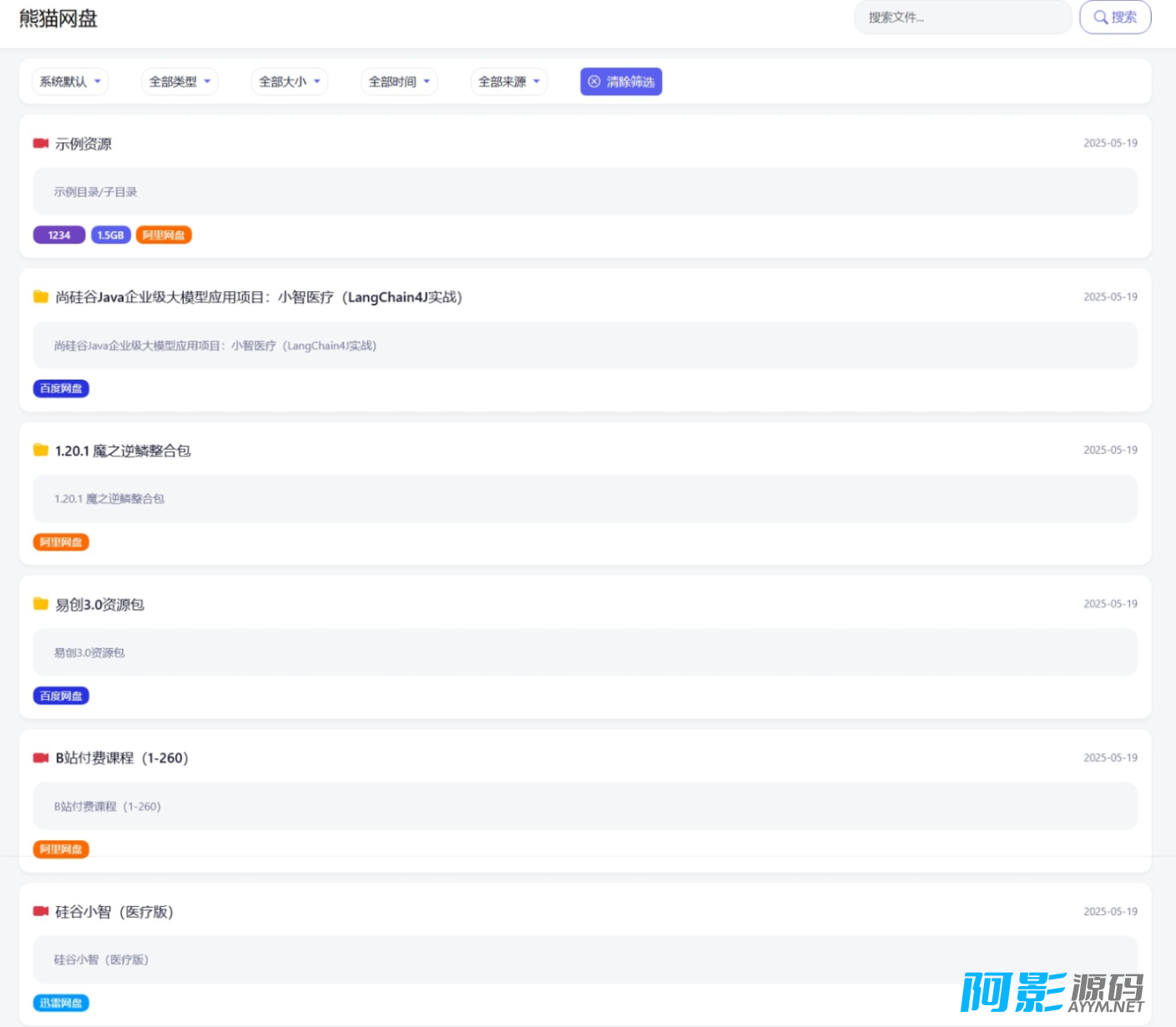This screenshot has height=1027, width=1176.
Task: Click the 阿里网盘 tag under 示例资源
Action: (164, 235)
